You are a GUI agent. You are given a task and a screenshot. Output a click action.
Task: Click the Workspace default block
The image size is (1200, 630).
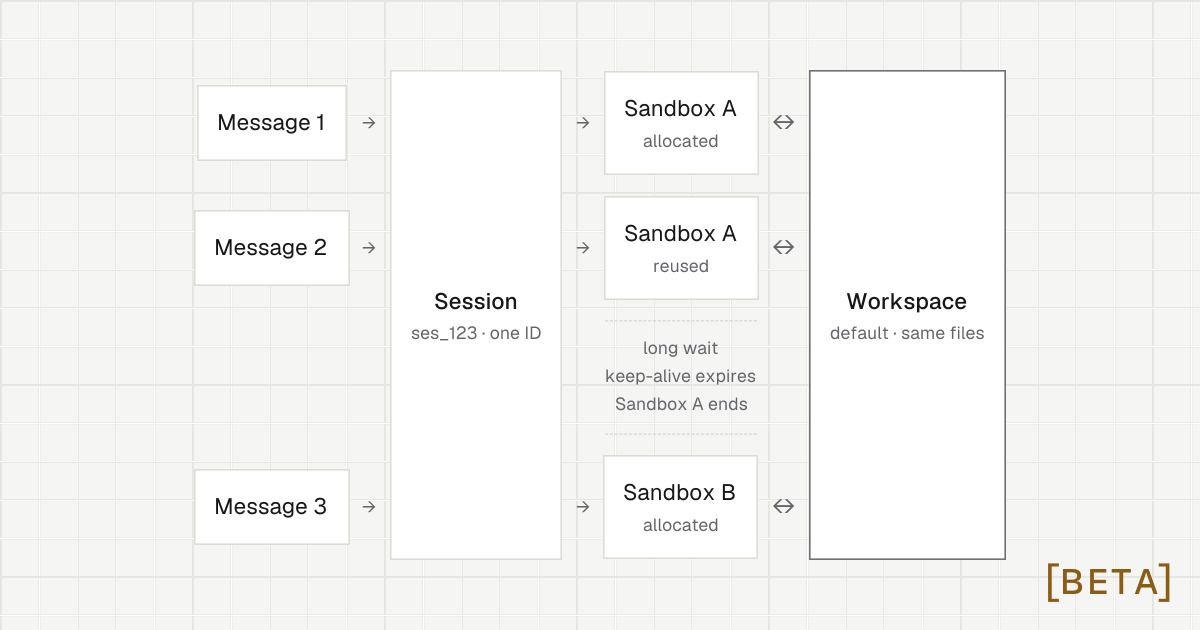[x=907, y=315]
